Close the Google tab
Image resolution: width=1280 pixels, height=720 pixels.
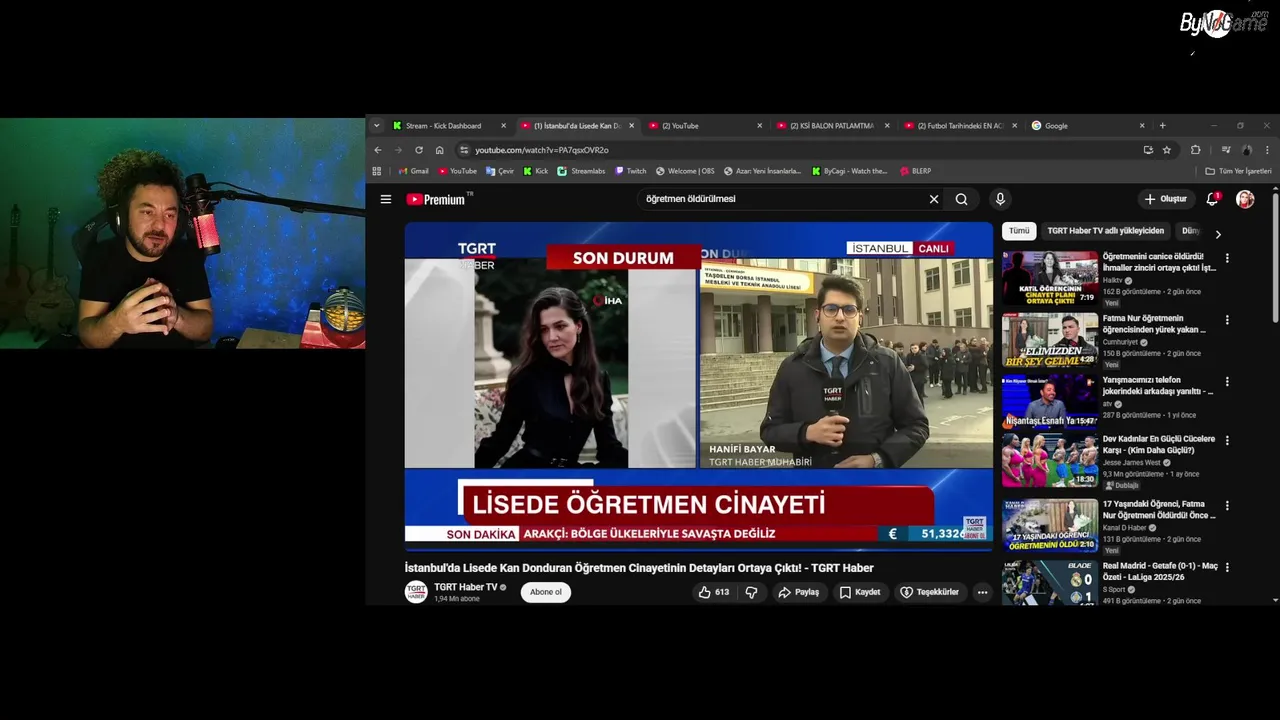pyautogui.click(x=1142, y=126)
